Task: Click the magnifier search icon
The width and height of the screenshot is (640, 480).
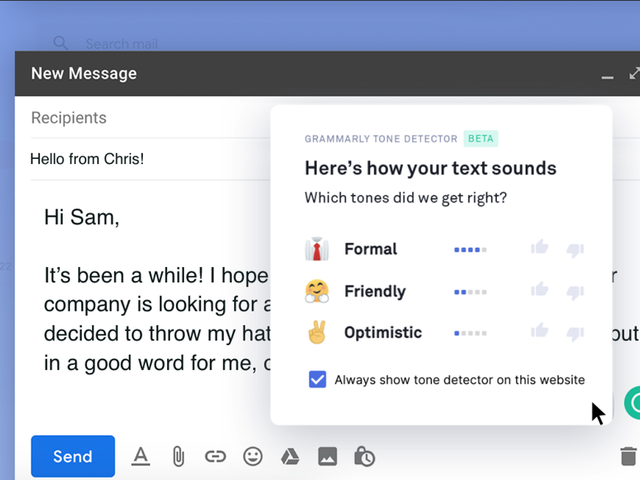Action: coord(61,43)
